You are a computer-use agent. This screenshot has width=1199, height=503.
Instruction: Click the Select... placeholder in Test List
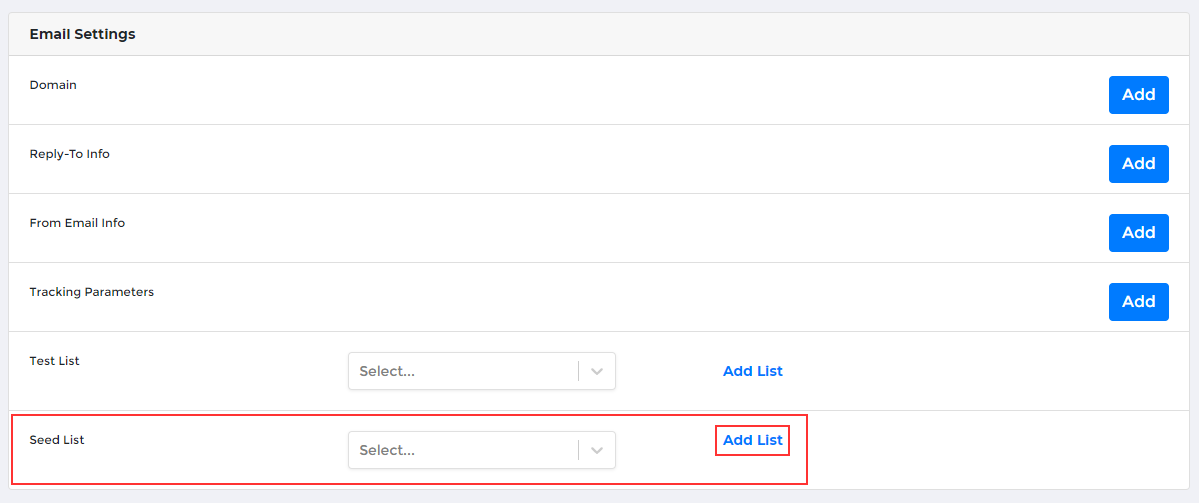coord(387,371)
